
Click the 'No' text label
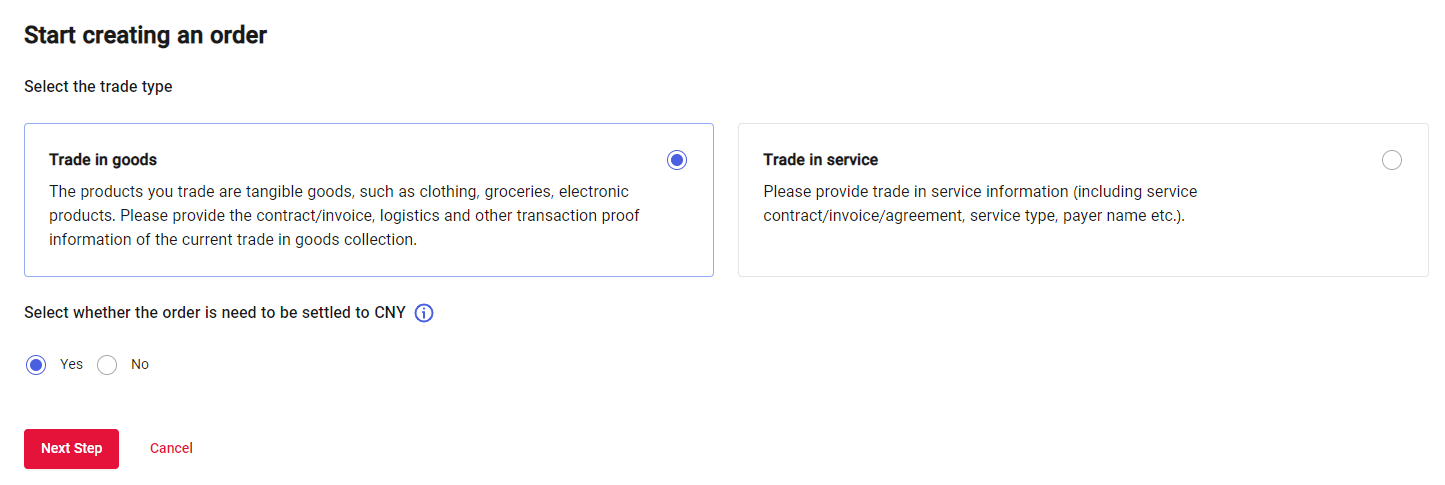point(140,365)
